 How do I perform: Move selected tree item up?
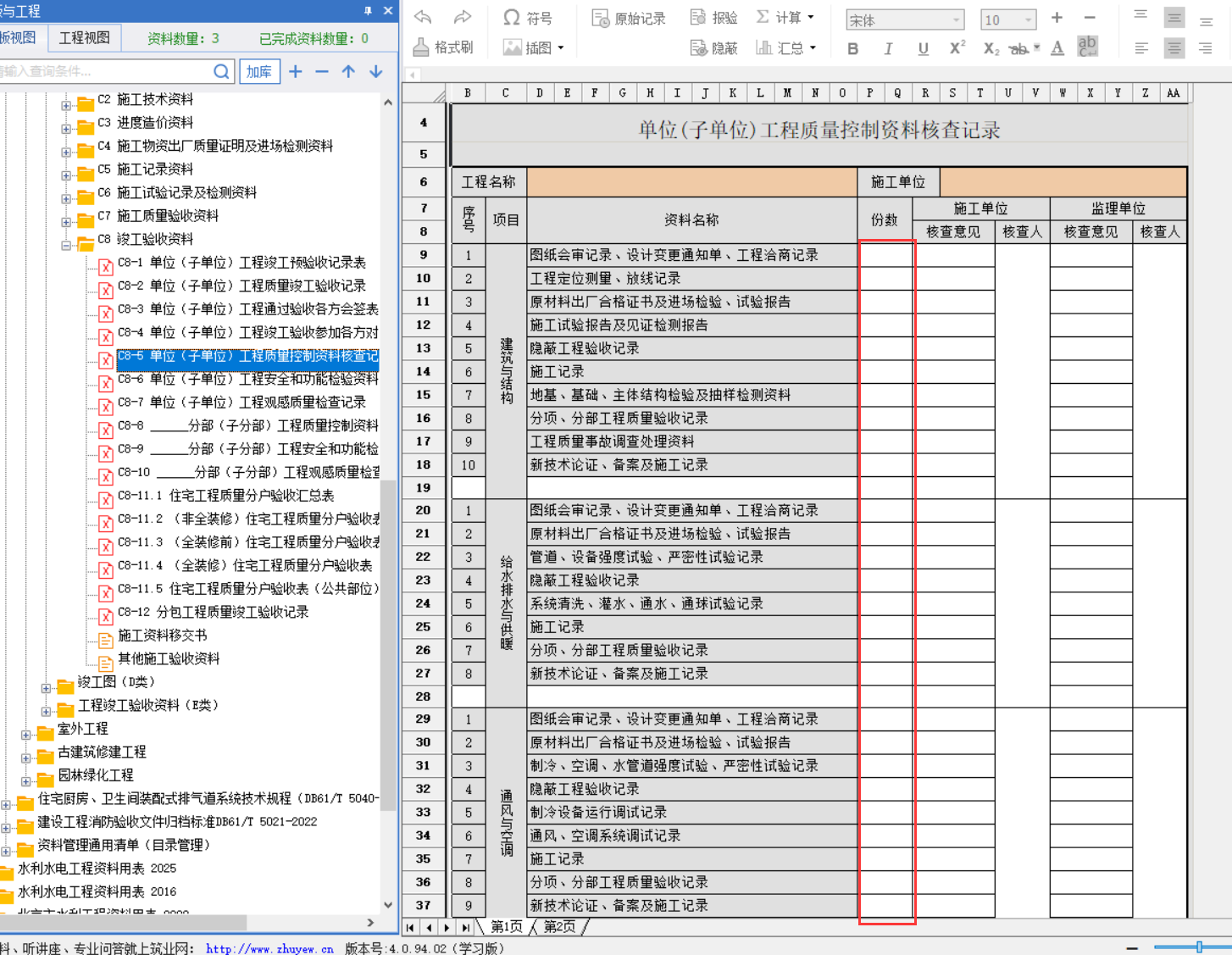pos(348,72)
